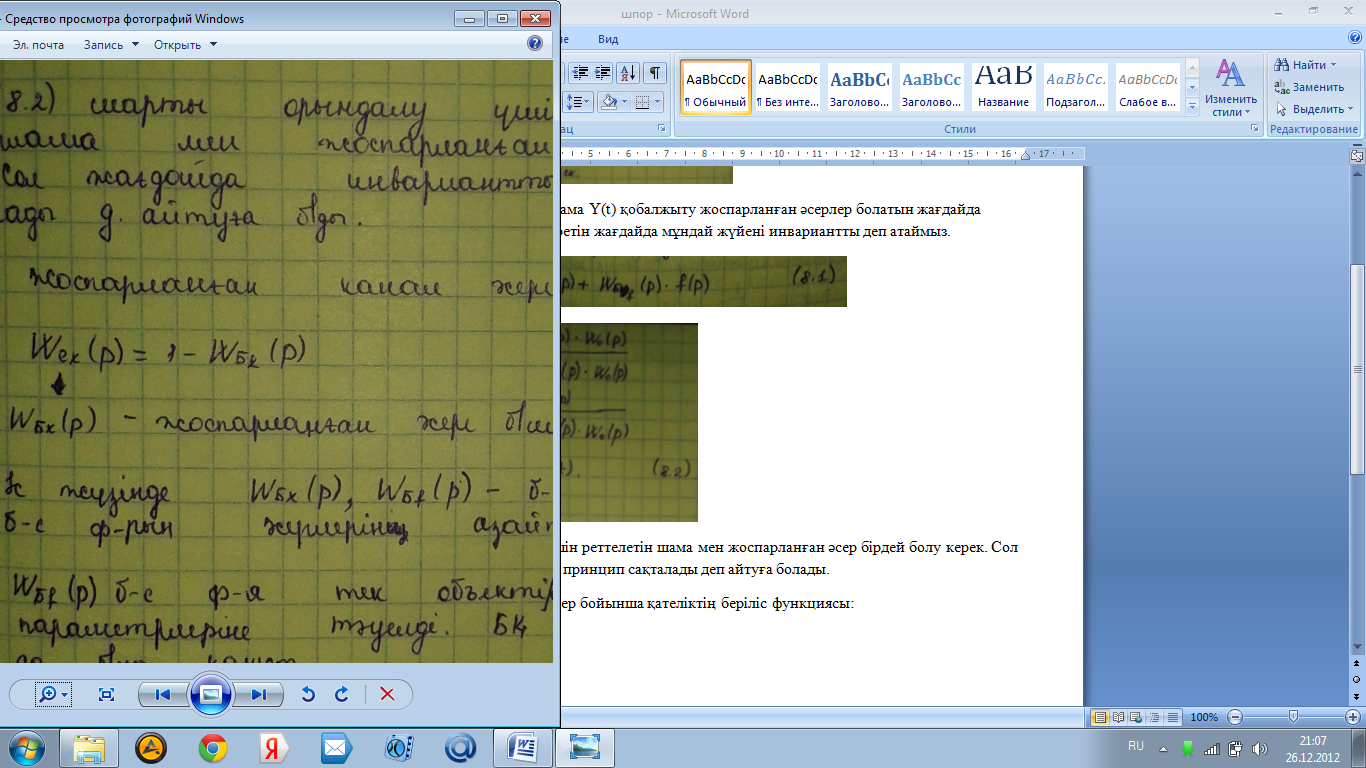Open line spacing dropdown

pyautogui.click(x=580, y=102)
